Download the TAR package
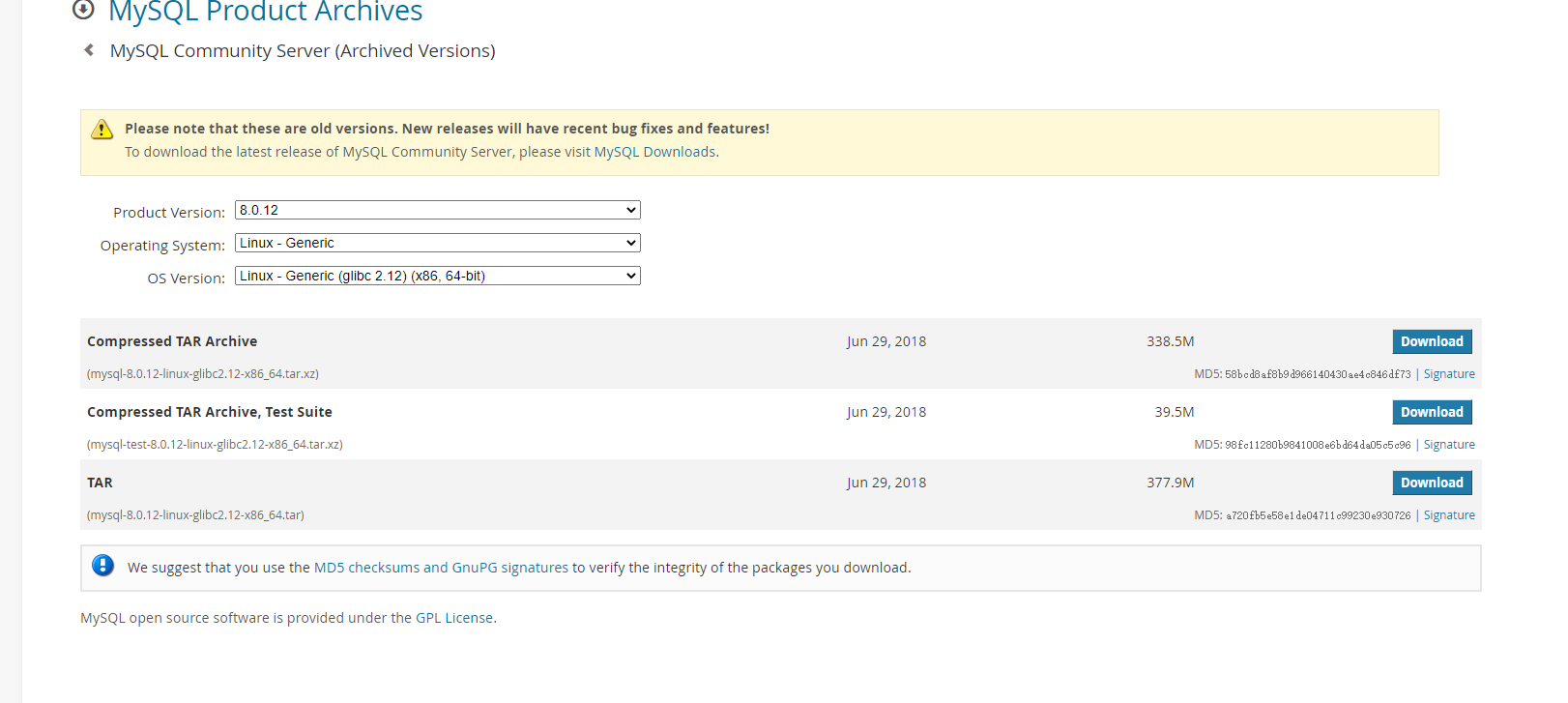1568x703 pixels. point(1432,483)
